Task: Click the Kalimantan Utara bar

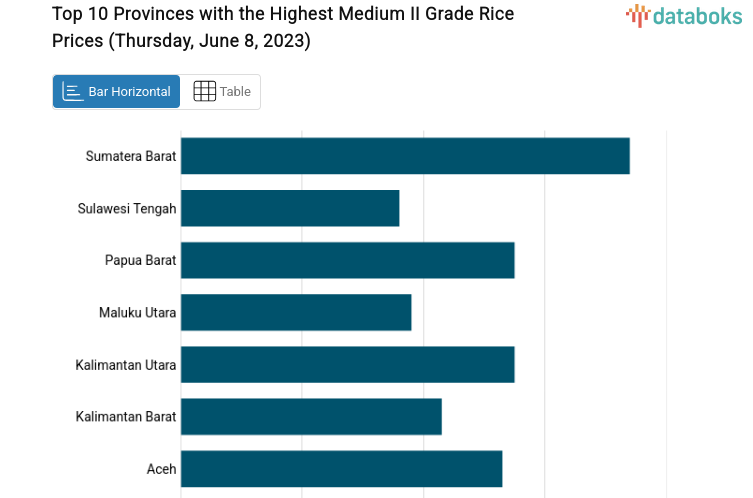Action: coord(347,364)
